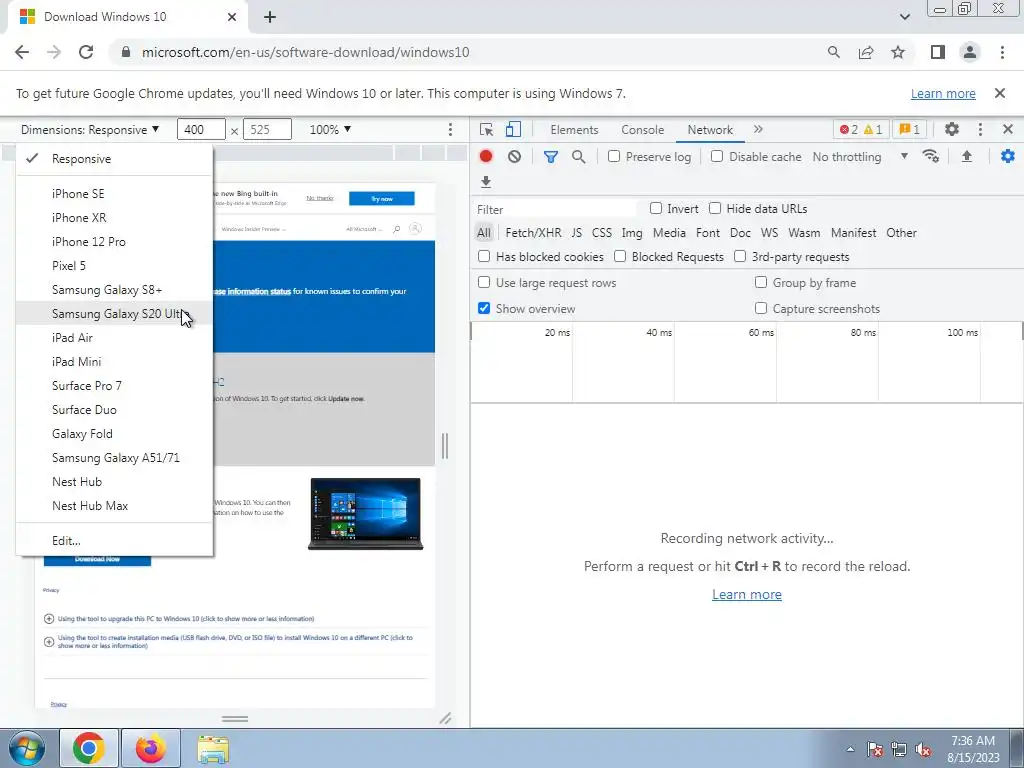Image resolution: width=1024 pixels, height=768 pixels.
Task: Toggle the Chrome side panel icon
Action: click(938, 52)
